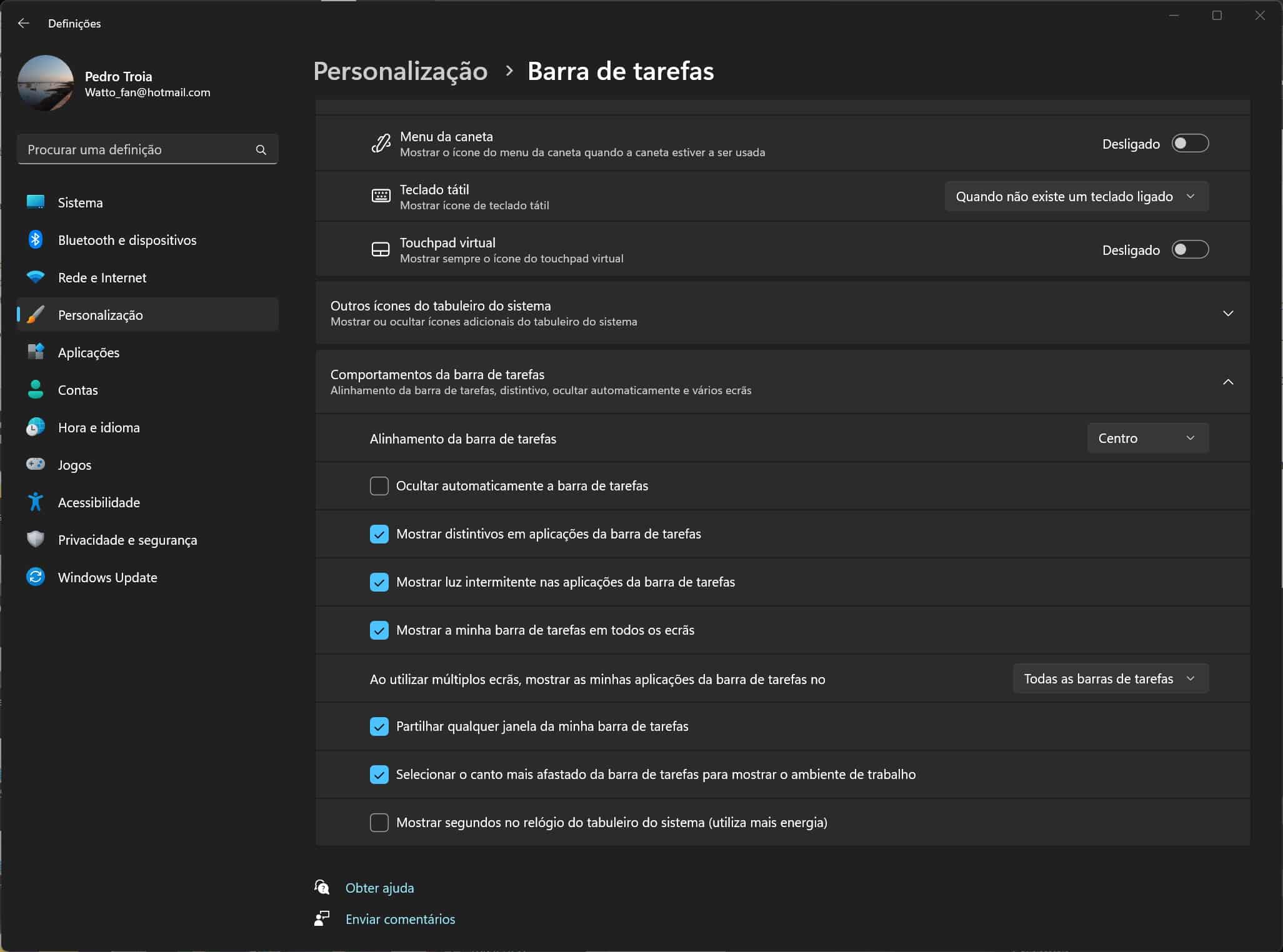1283x952 pixels.
Task: Click the Acessibilidade figure icon
Action: (x=36, y=502)
